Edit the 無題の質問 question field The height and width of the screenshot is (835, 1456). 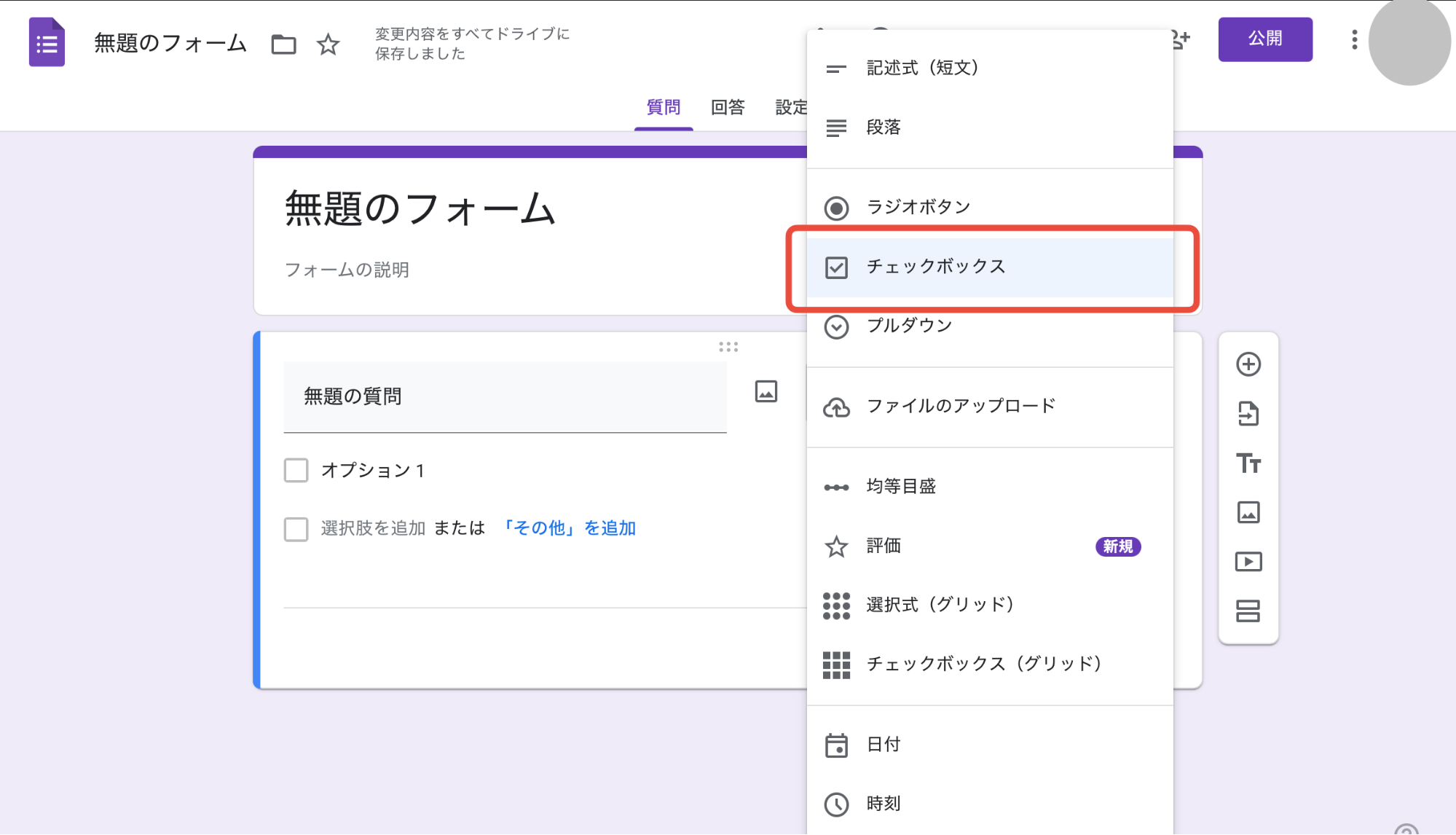coord(505,397)
